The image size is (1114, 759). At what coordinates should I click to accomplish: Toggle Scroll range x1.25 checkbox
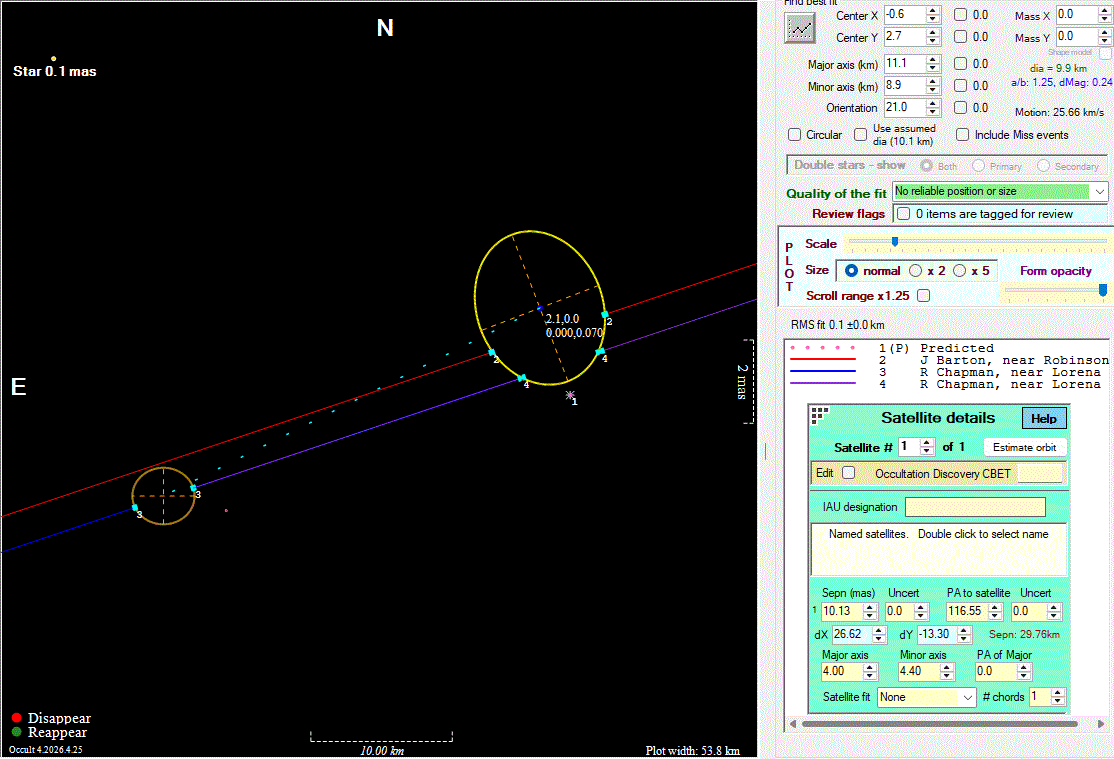(924, 295)
